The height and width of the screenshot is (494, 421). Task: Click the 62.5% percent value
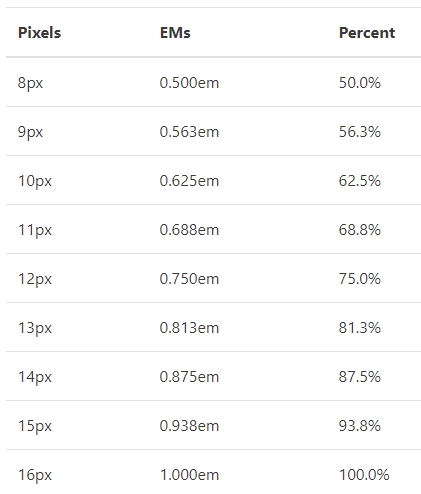tap(359, 181)
